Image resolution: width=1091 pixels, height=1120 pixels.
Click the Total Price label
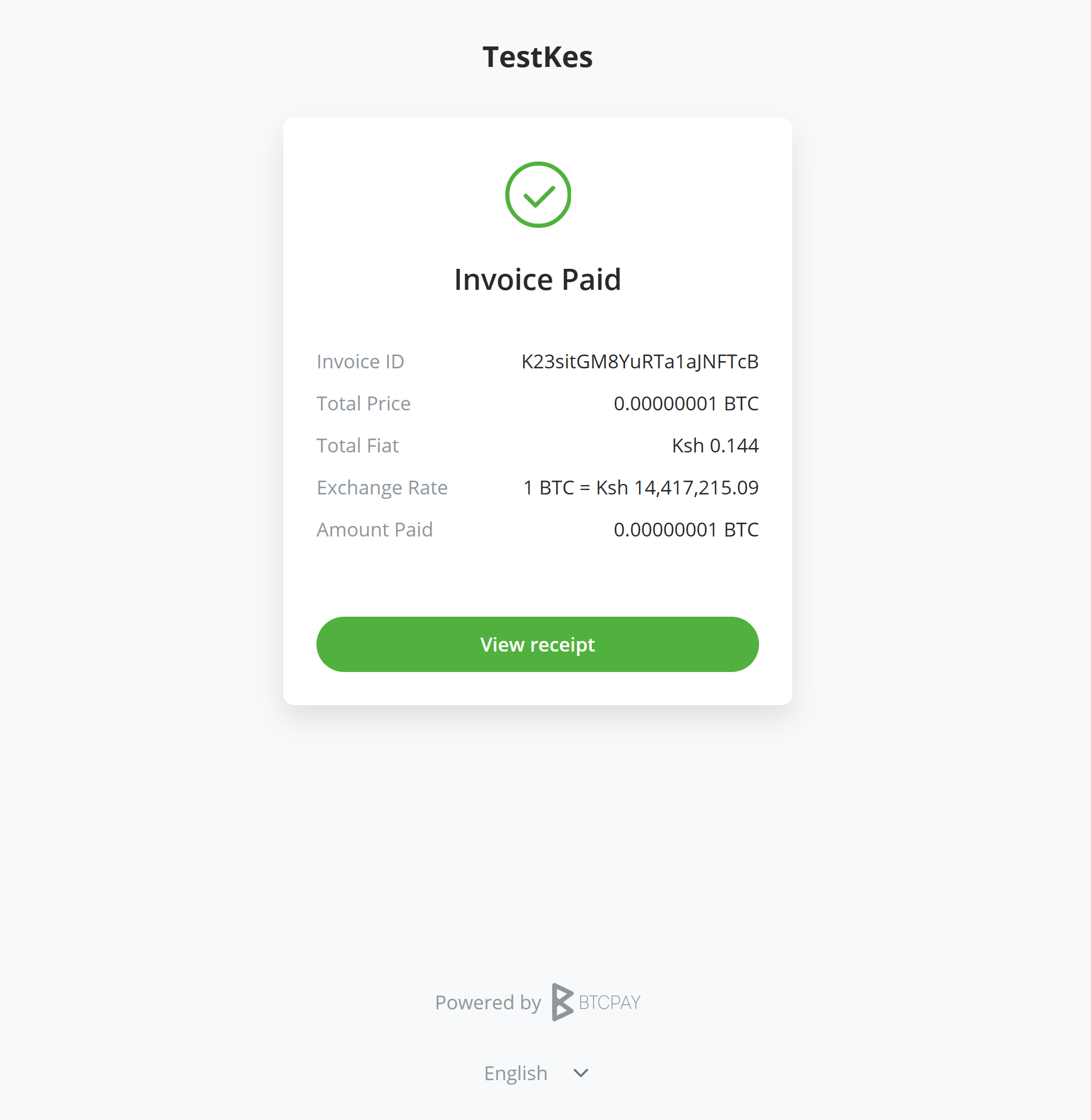tap(363, 403)
